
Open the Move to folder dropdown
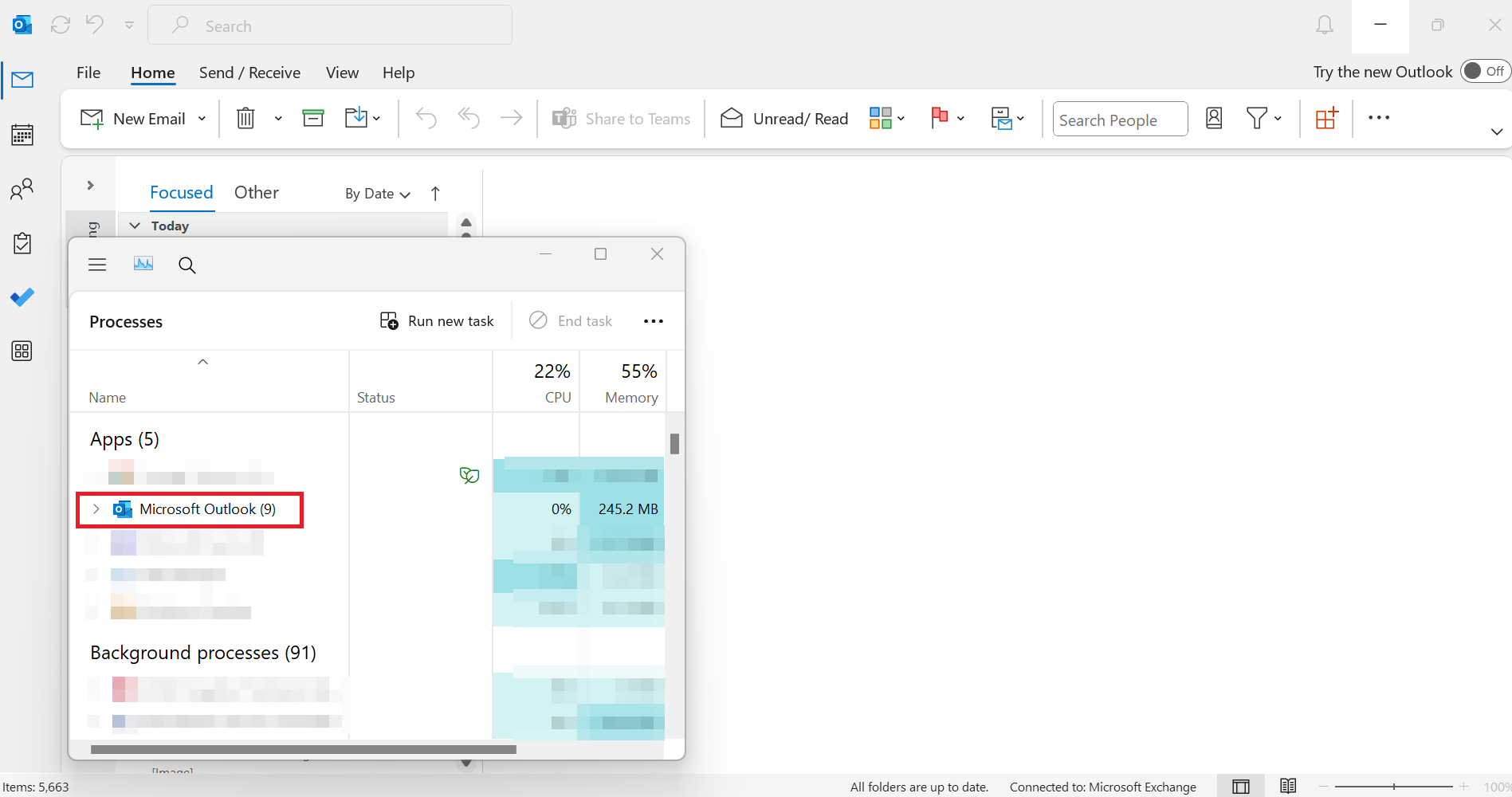click(x=363, y=118)
